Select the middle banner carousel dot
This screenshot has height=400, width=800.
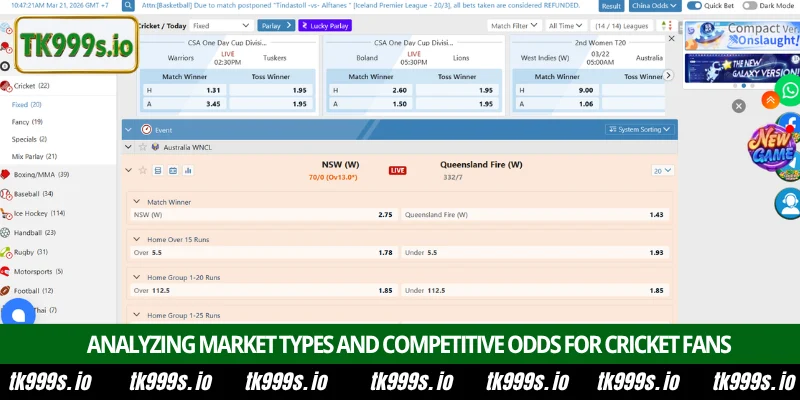tap(744, 86)
